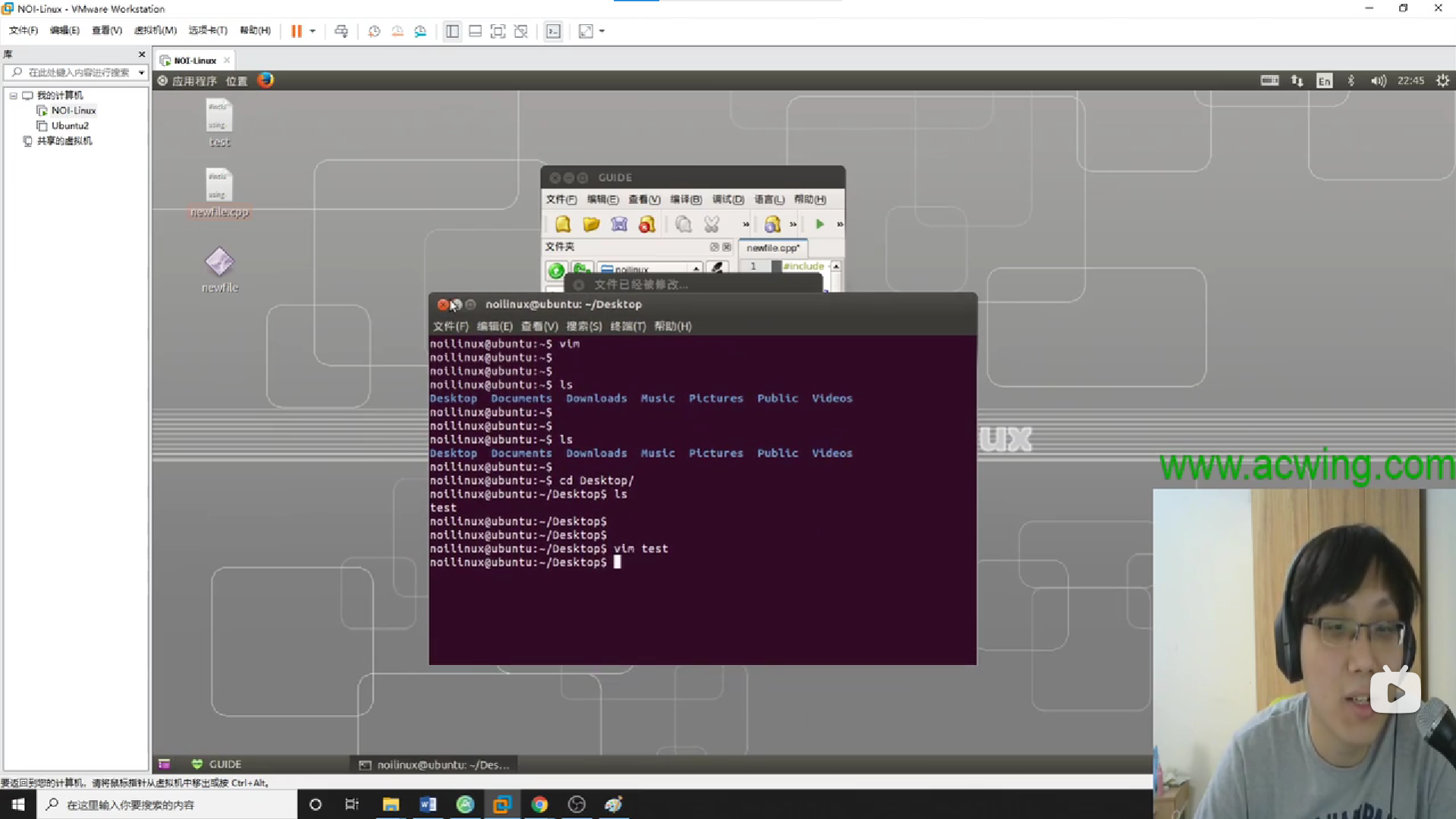Expand the run toolbar overflow in GUIDE
The image size is (1456, 819).
pos(840,224)
